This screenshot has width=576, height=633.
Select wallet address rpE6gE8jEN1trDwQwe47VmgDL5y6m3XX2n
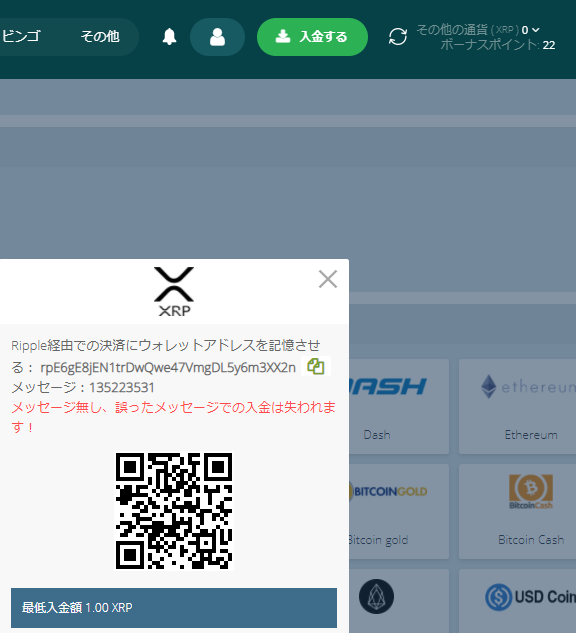pos(168,367)
